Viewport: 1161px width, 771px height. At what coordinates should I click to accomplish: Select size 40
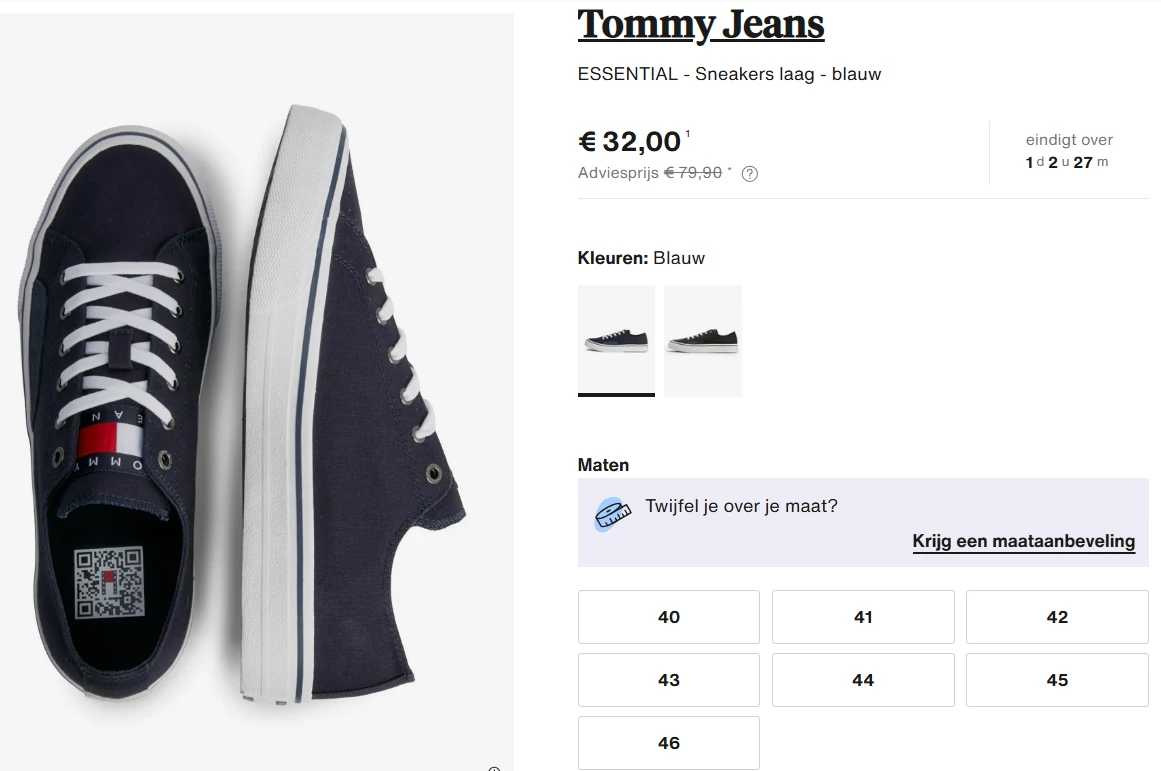[668, 617]
